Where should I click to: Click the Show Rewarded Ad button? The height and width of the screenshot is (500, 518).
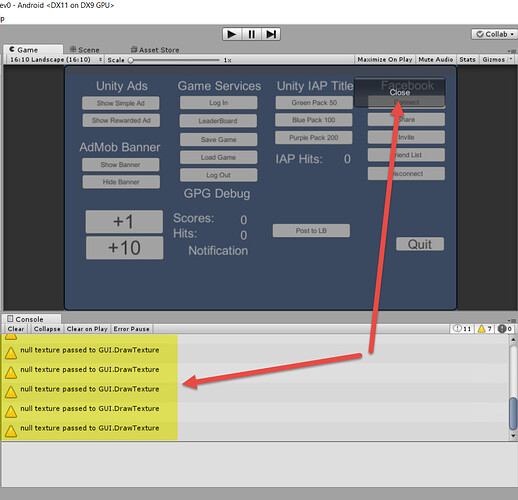click(121, 120)
